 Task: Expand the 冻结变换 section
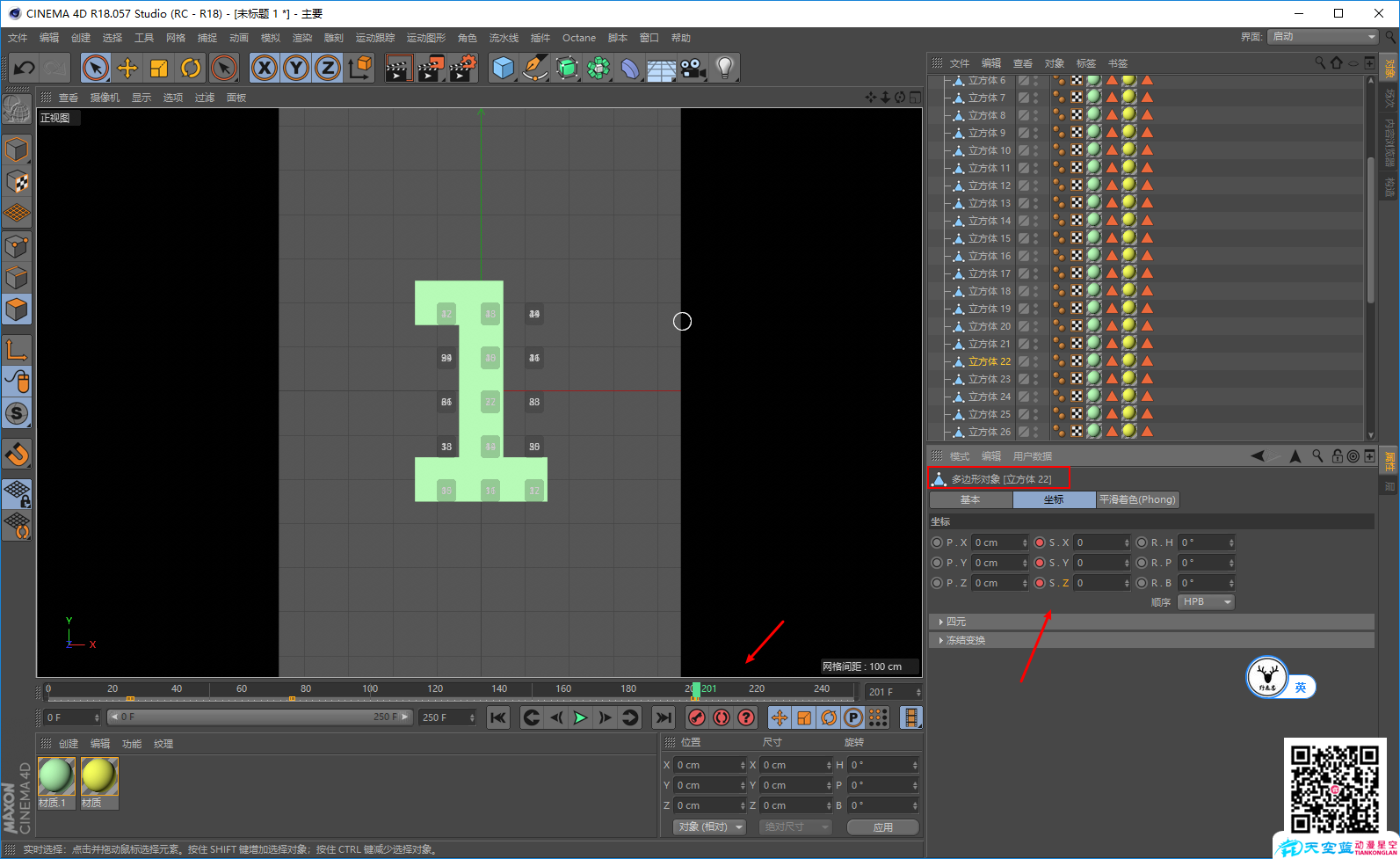(x=1151, y=640)
